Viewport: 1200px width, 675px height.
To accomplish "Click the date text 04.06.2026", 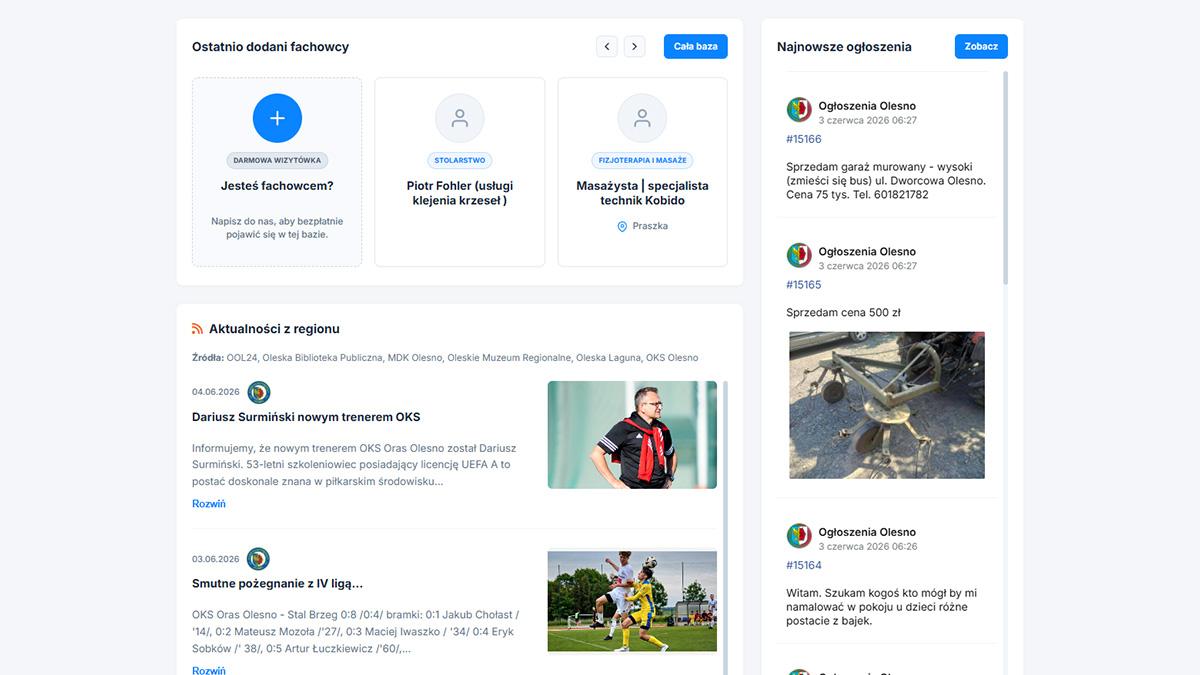I will 216,392.
